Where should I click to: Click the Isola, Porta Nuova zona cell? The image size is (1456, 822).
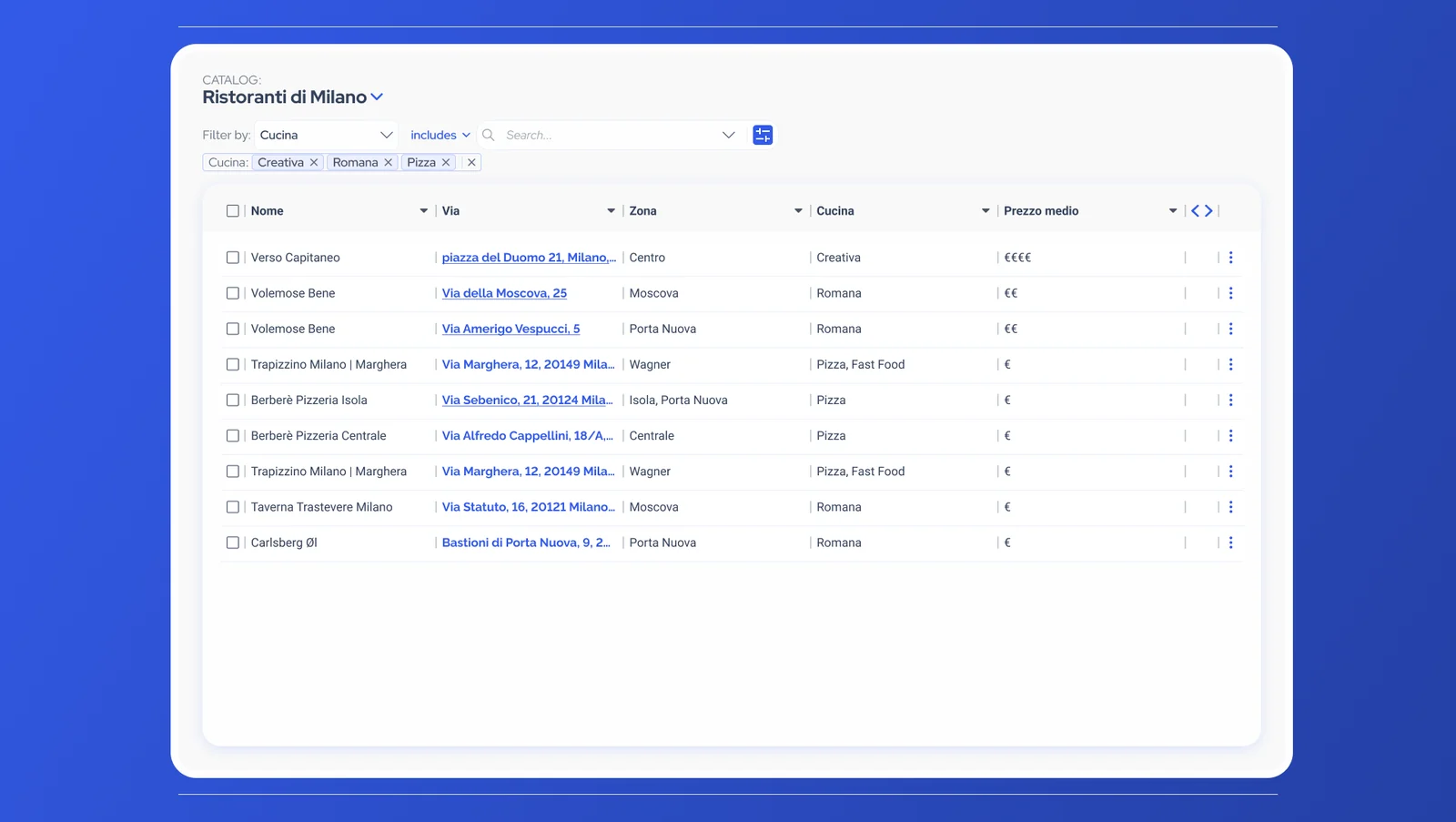pyautogui.click(x=678, y=400)
